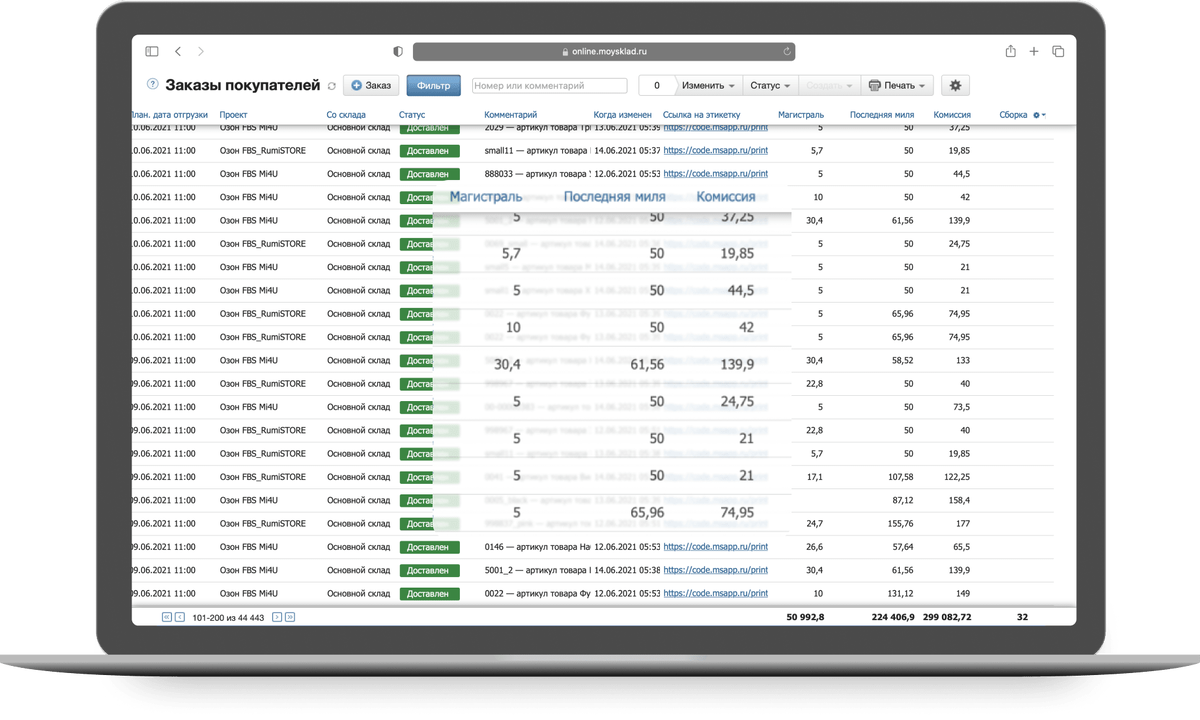Screen dimensions: 1200x720
Task: Sort by the Сборка column header
Action: point(1013,115)
